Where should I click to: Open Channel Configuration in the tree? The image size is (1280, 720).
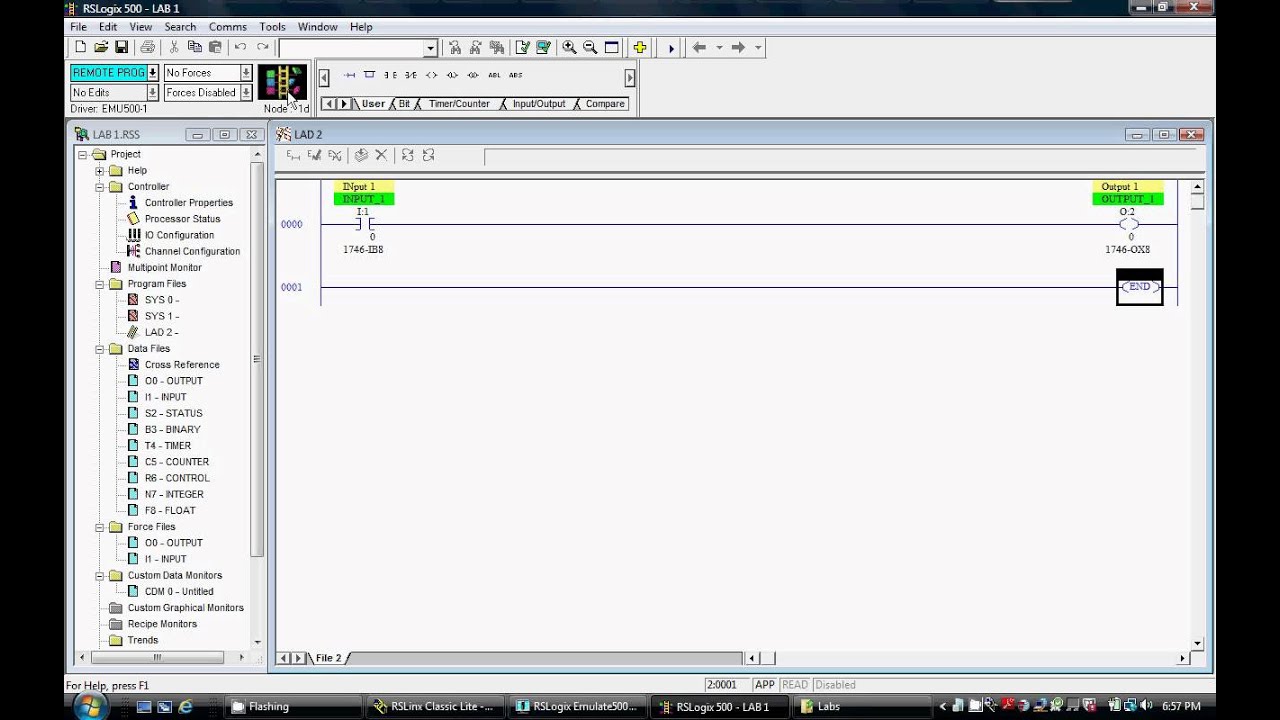pyautogui.click(x=192, y=251)
